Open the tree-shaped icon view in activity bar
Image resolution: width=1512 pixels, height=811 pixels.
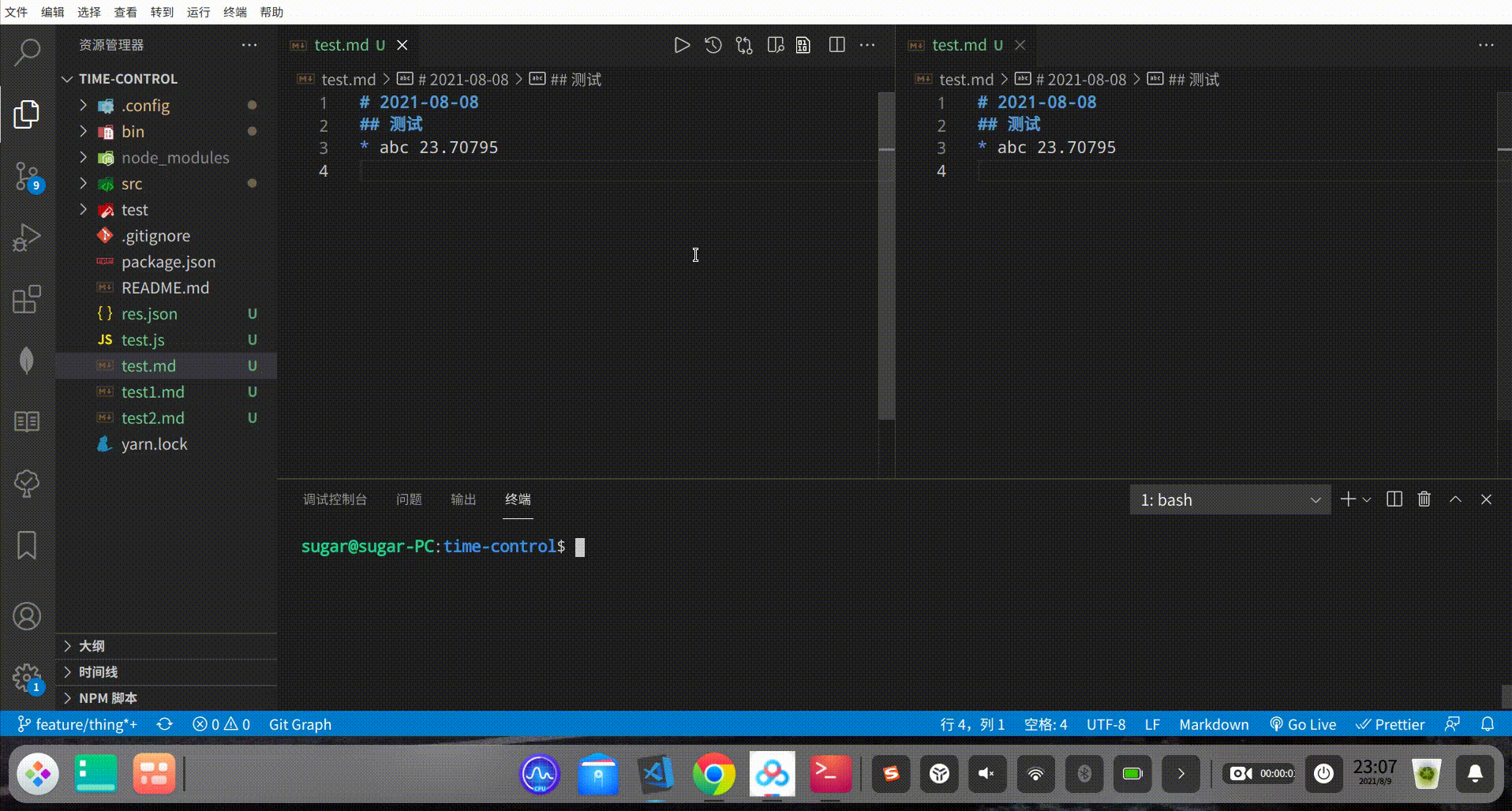pos(27,484)
